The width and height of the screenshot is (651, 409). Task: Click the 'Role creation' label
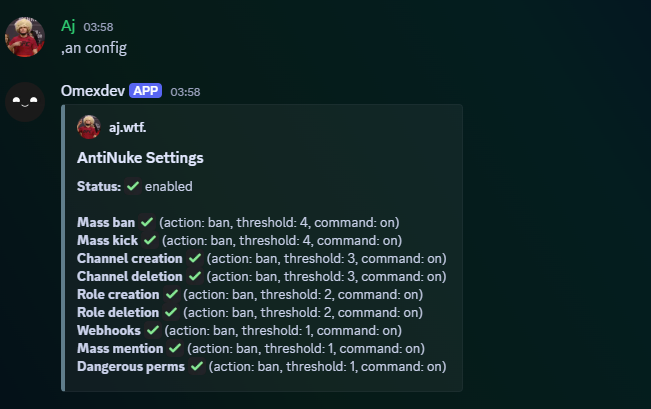point(118,294)
